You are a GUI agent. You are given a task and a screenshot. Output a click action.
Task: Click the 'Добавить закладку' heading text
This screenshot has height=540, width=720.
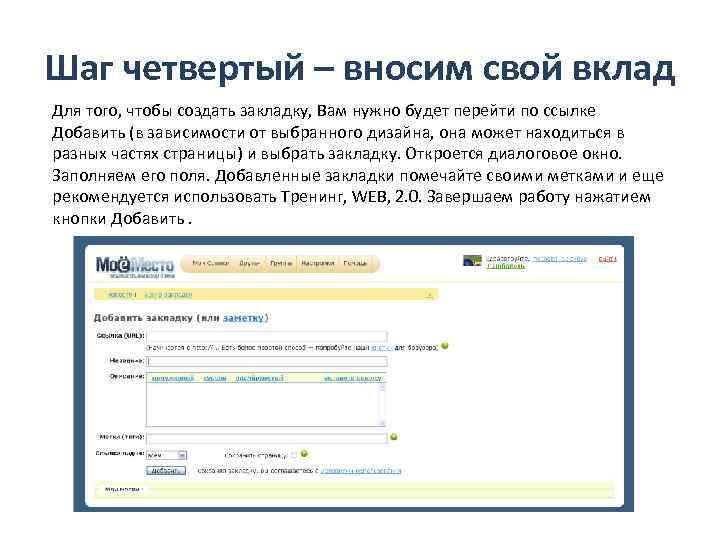(x=143, y=318)
